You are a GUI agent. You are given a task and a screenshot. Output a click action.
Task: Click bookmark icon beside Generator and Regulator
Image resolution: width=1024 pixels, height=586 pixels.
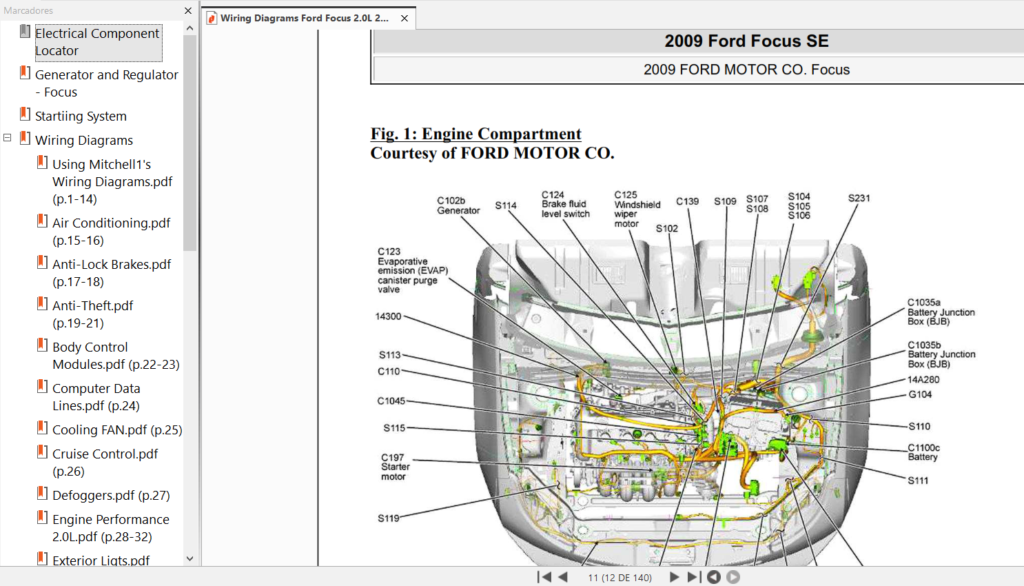click(25, 73)
